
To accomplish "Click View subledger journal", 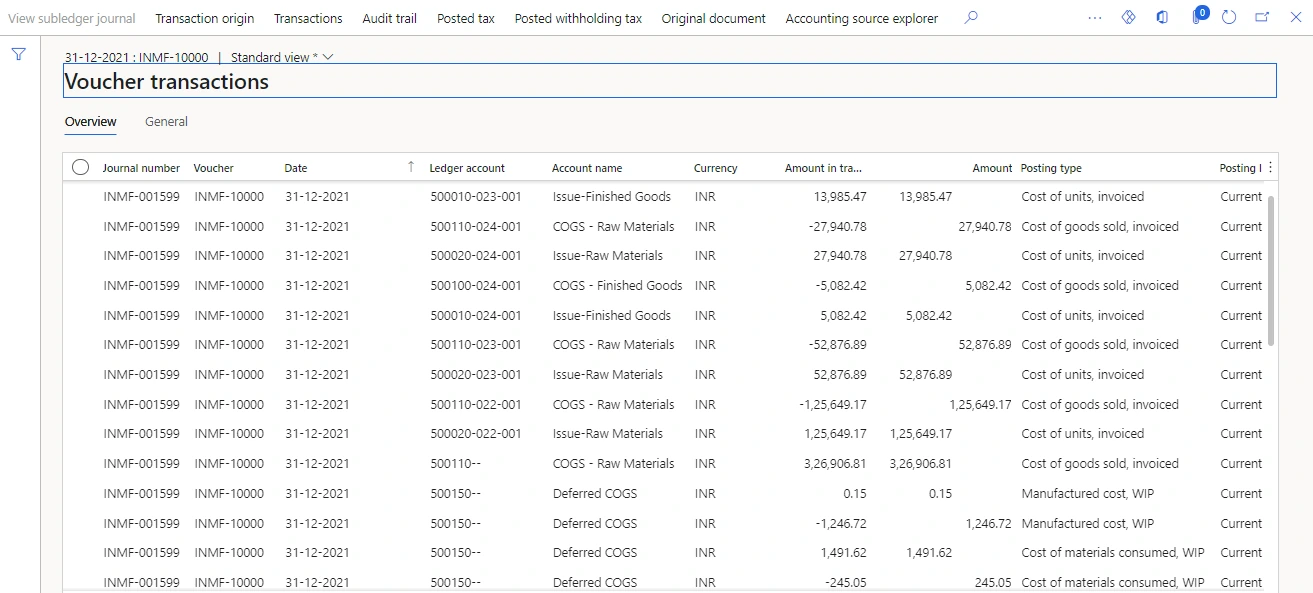I will pos(72,18).
